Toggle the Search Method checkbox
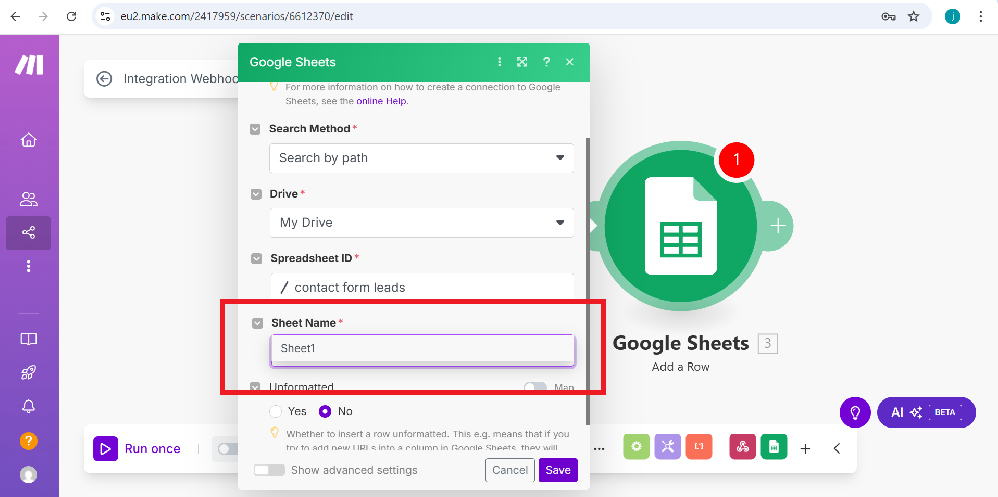This screenshot has height=497, width=998. [255, 129]
